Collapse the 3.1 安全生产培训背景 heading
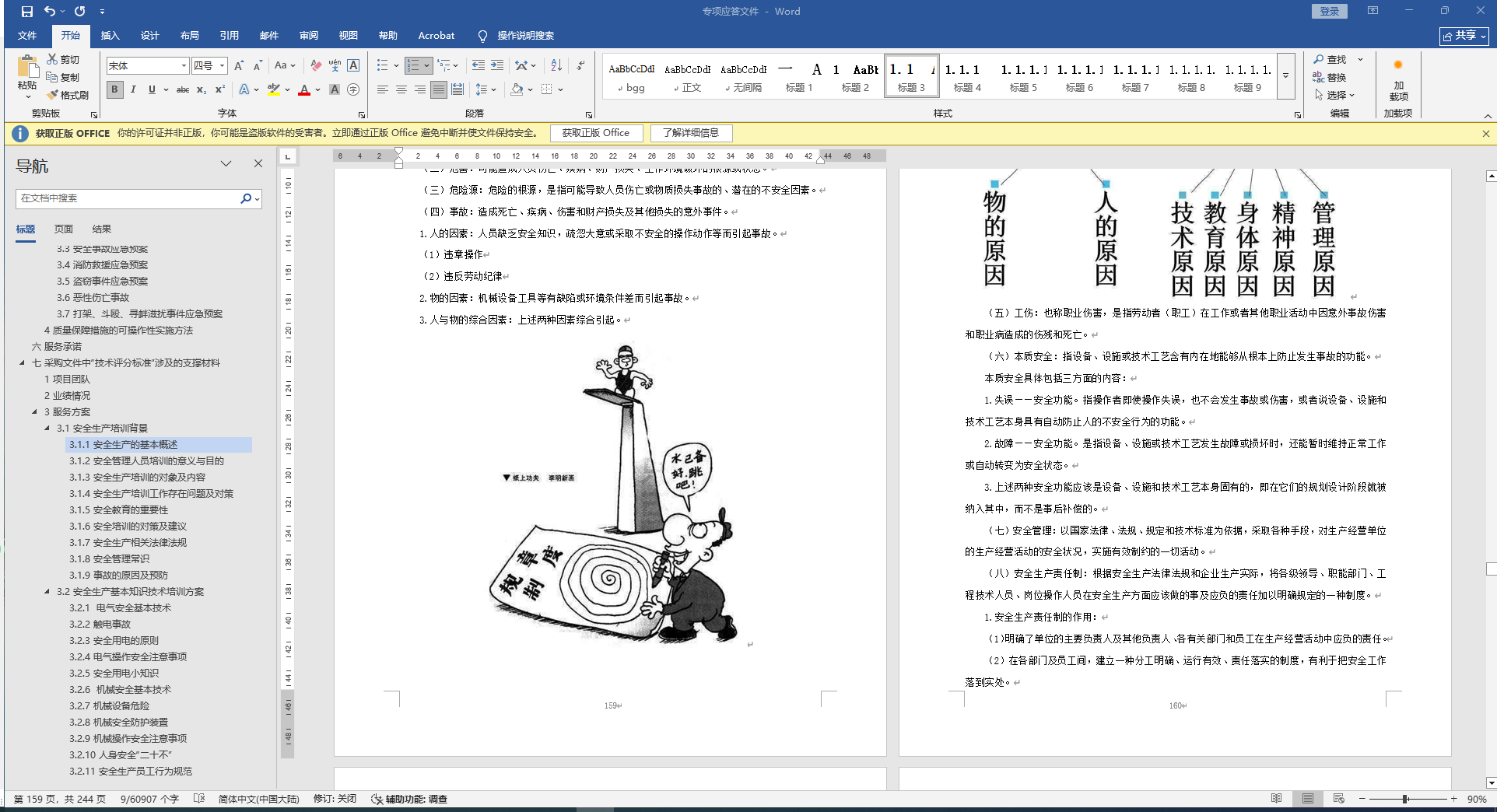The image size is (1497, 812). click(x=47, y=428)
